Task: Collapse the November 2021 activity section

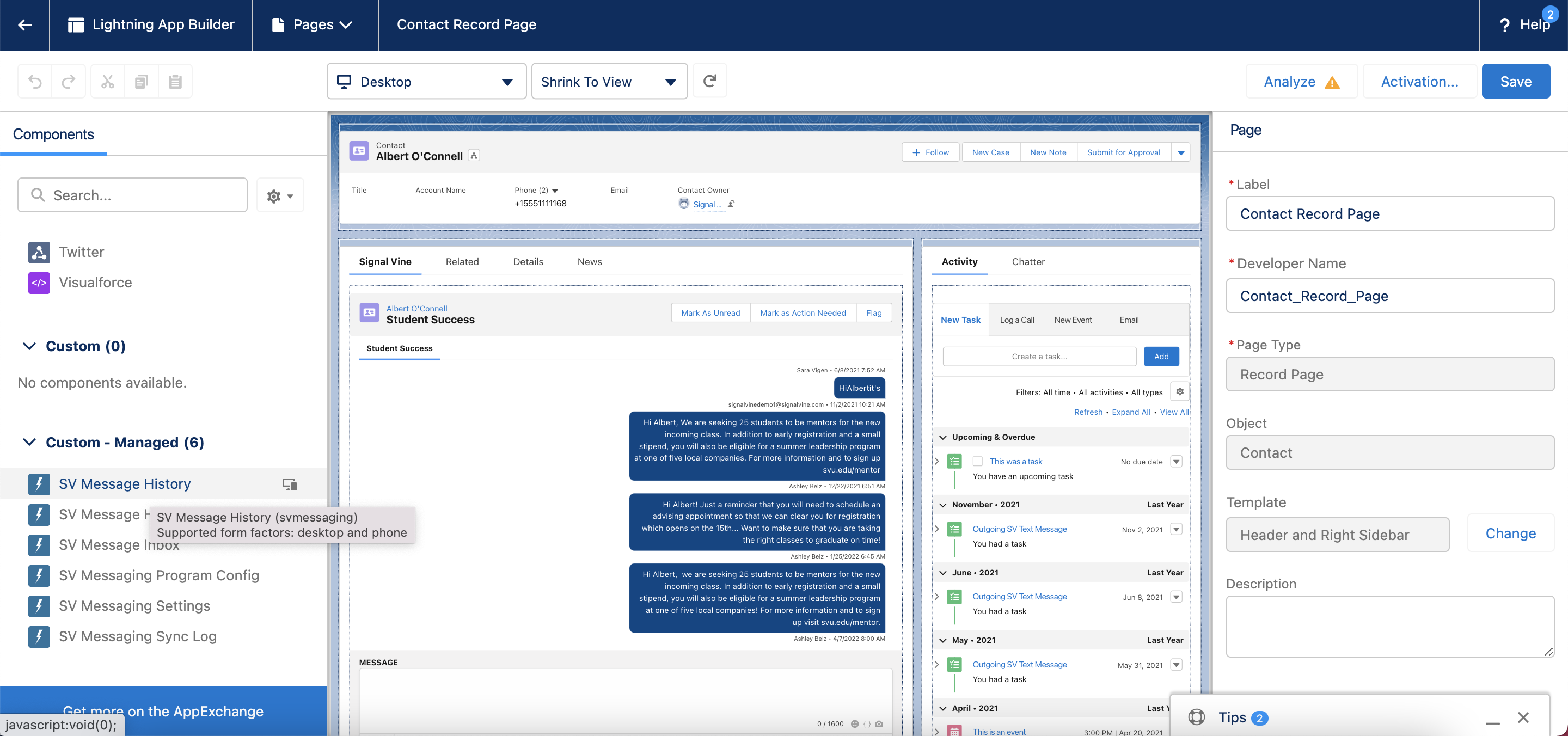Action: coord(943,505)
